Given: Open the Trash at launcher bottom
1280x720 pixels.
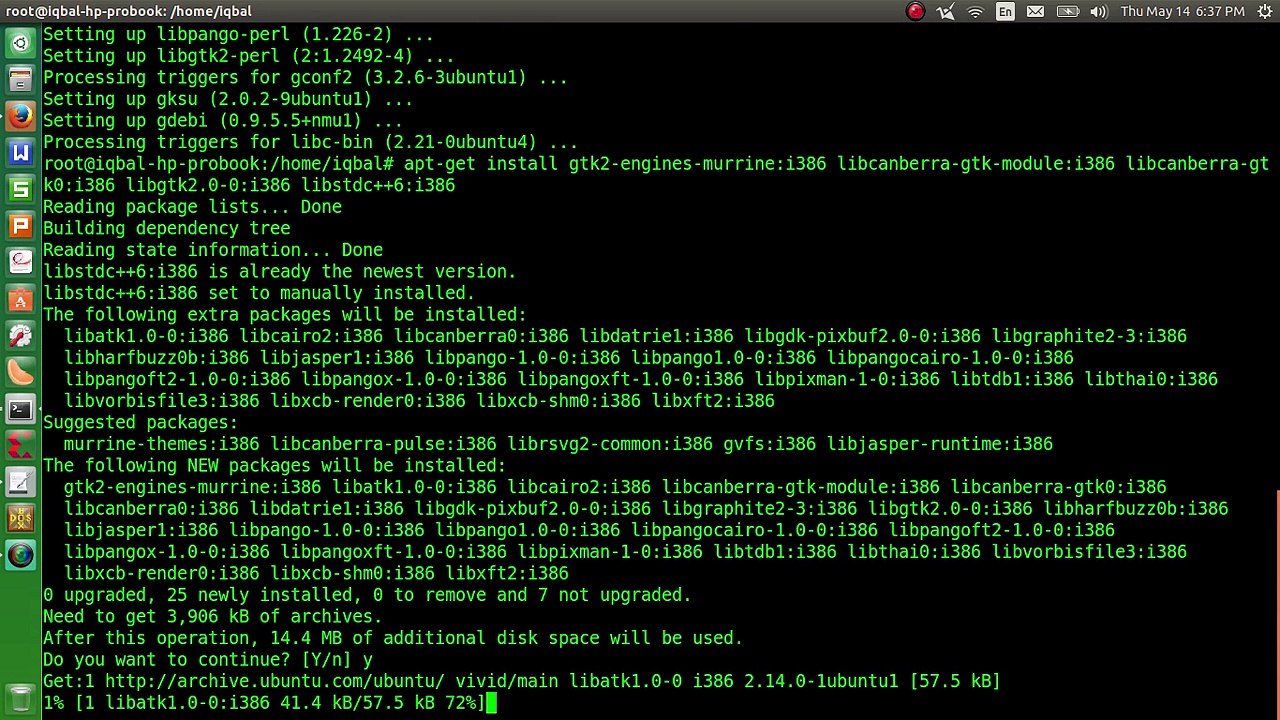Looking at the screenshot, I should pos(20,697).
